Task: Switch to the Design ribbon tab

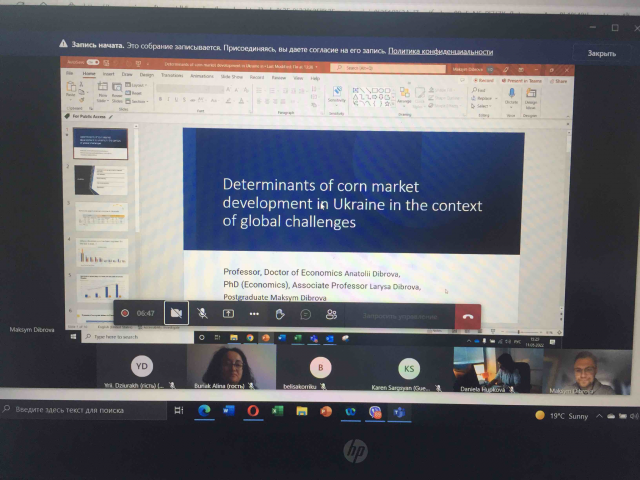Action: (147, 75)
